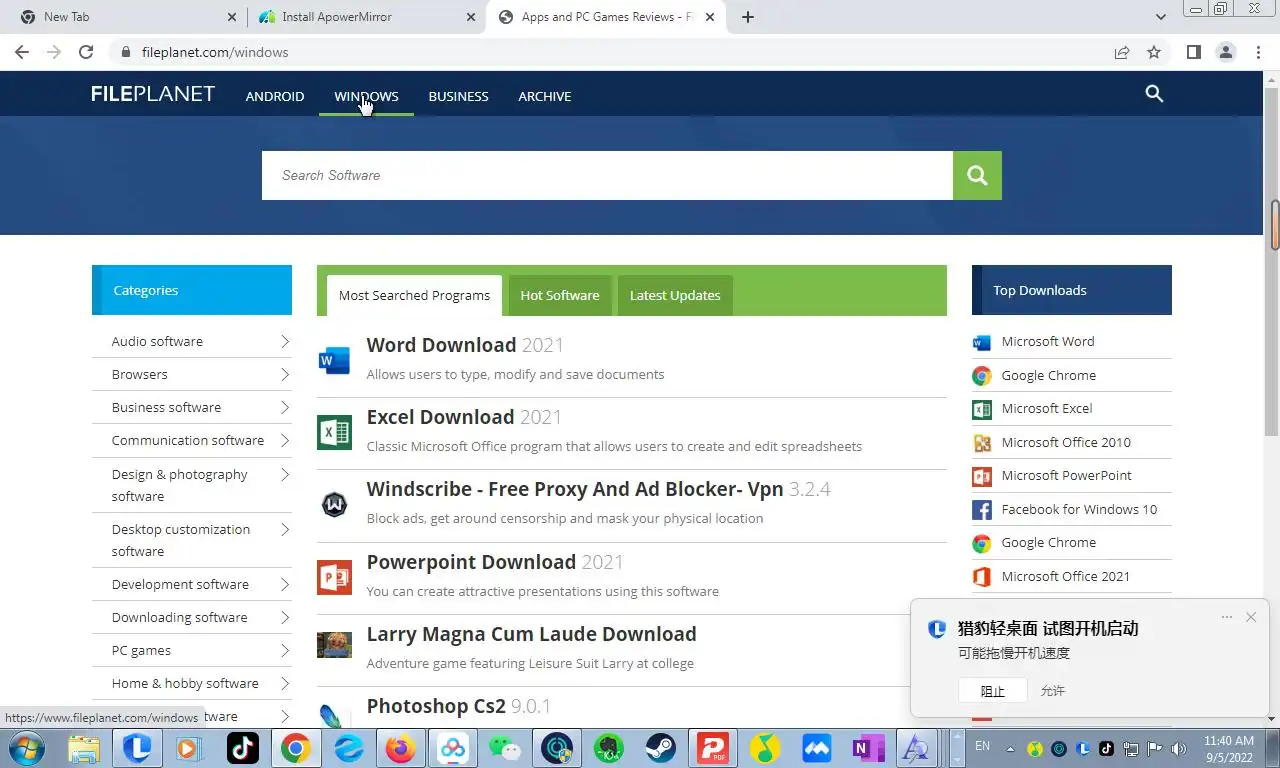This screenshot has width=1280, height=768.
Task: Expand Design & photography software arrow
Action: tap(285, 475)
